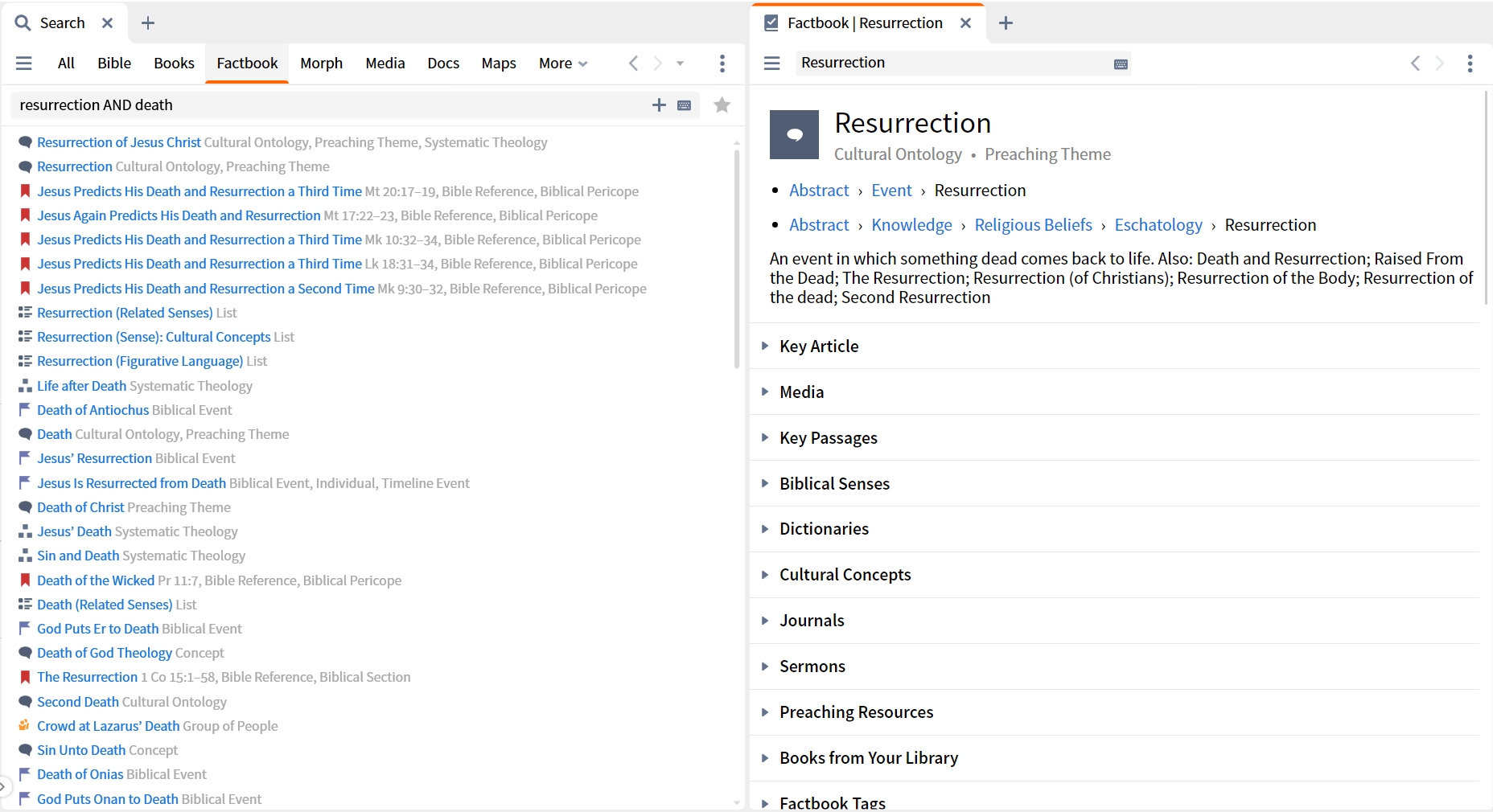Screen dimensions: 1493x812
Task: Add a new tab beside Search tab
Action: click(148, 23)
